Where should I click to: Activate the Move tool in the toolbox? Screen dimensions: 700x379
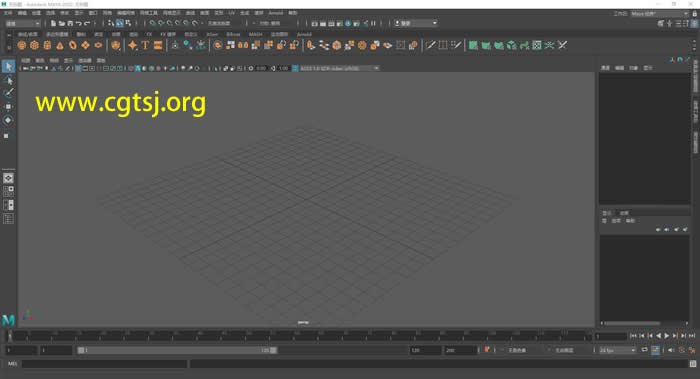pyautogui.click(x=8, y=107)
